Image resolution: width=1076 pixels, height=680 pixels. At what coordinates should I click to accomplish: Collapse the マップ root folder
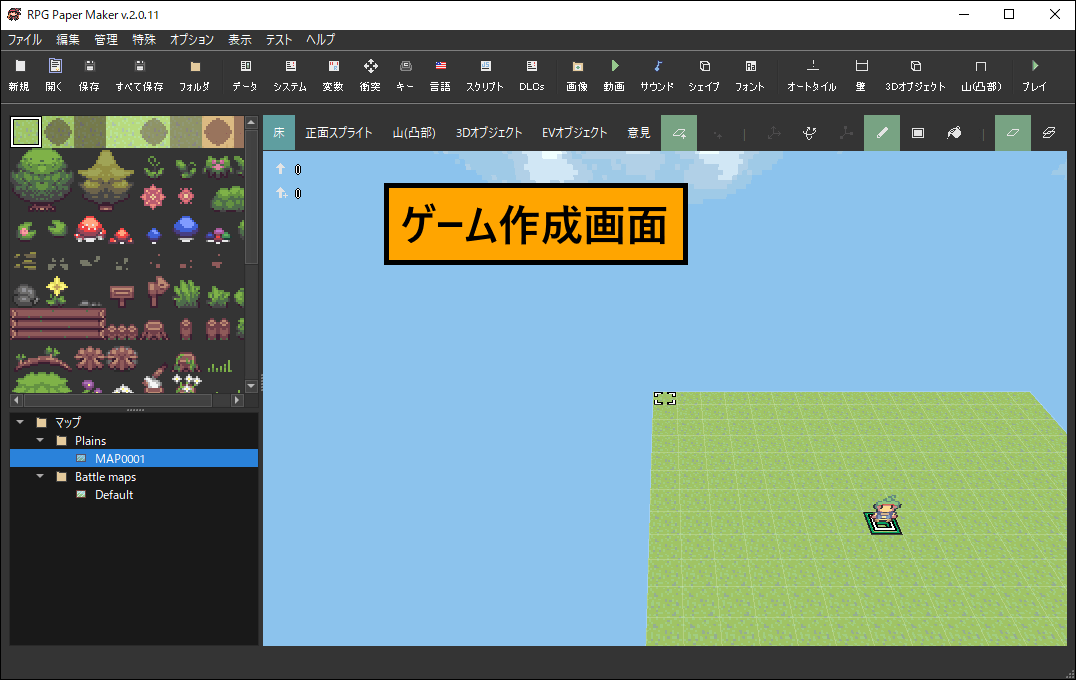coord(20,422)
